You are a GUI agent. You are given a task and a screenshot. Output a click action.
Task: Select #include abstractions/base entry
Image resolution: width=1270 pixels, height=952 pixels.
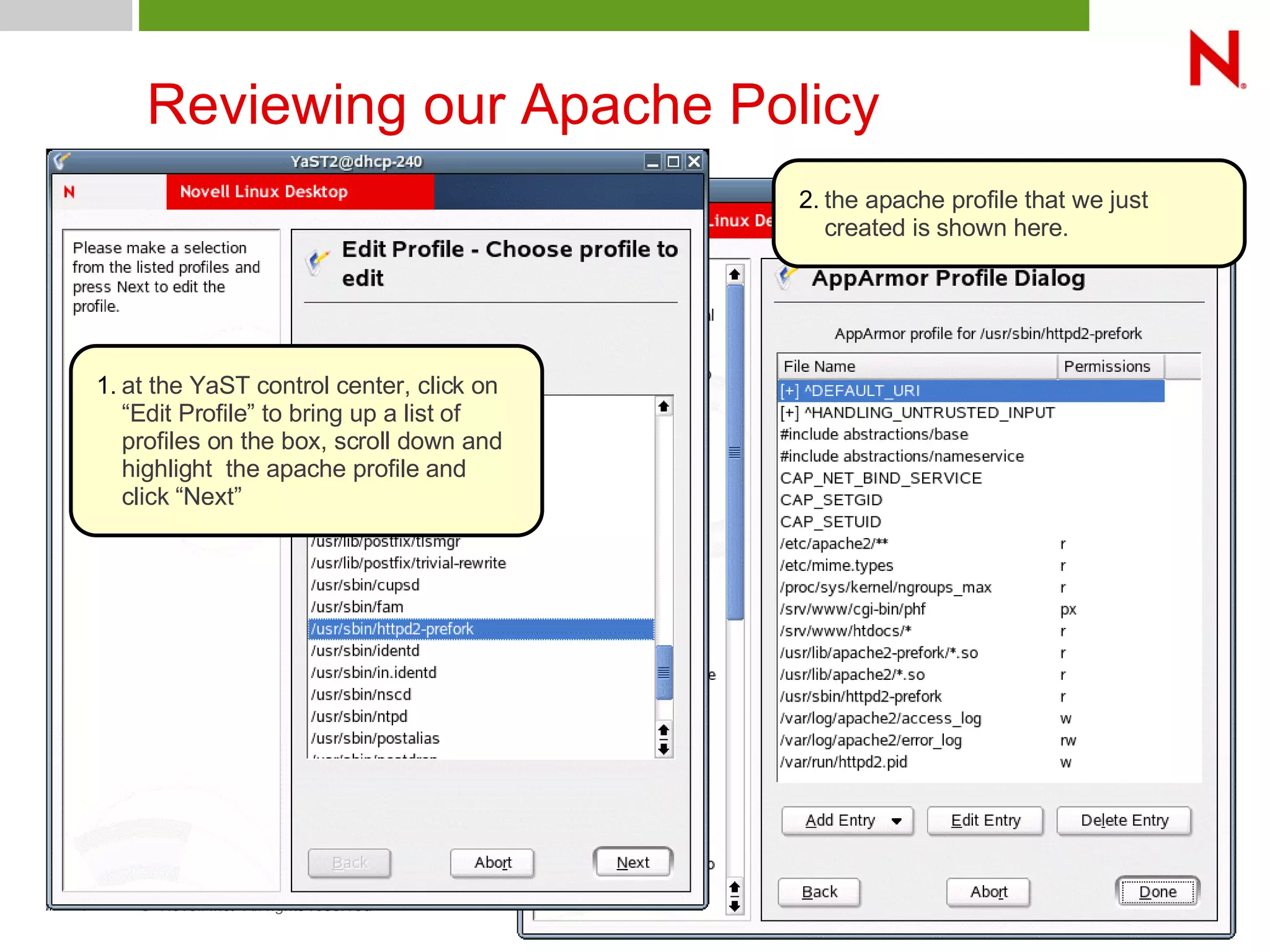pyautogui.click(x=971, y=434)
